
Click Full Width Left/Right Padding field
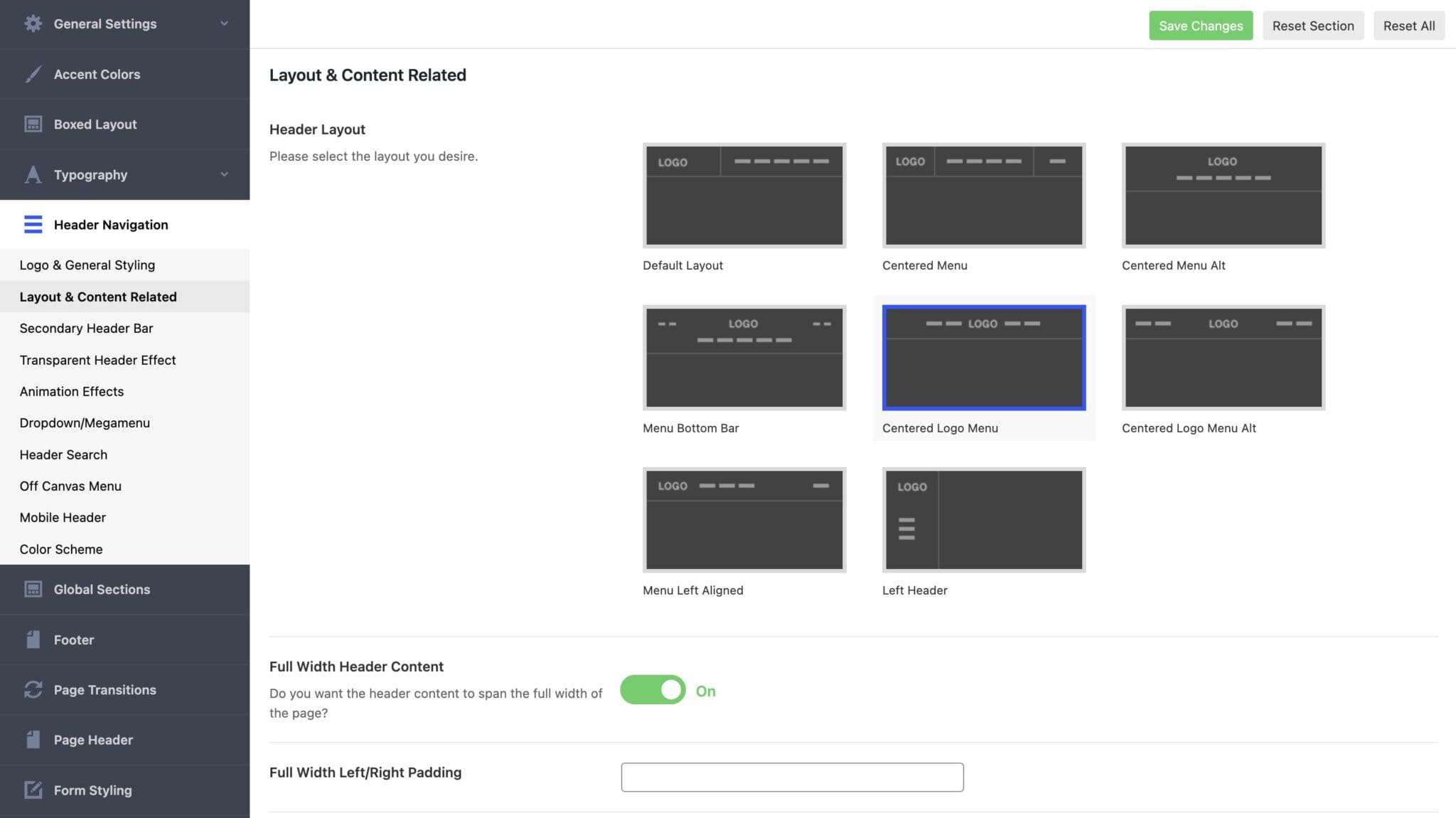792,777
